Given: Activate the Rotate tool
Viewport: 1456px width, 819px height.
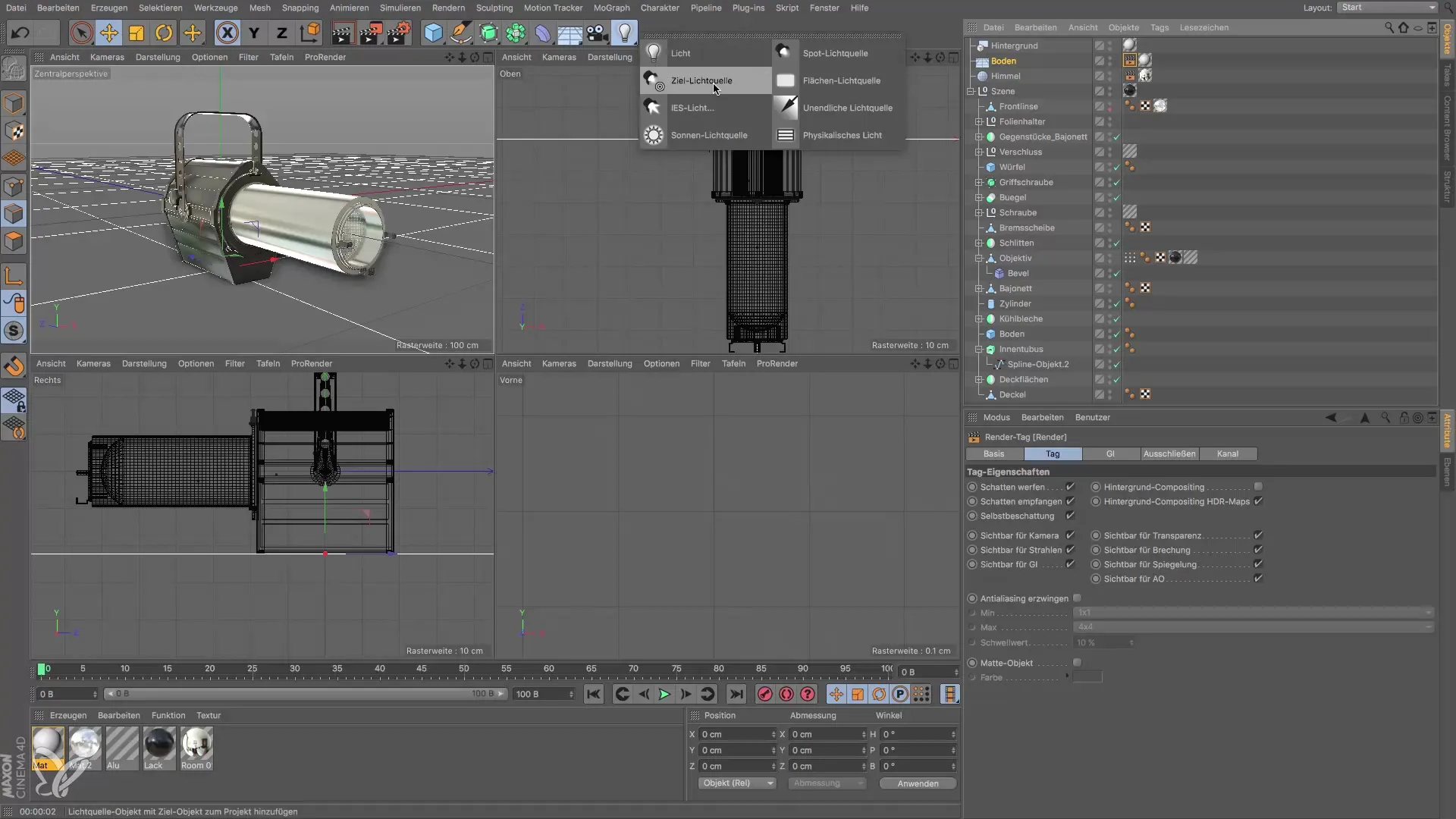Looking at the screenshot, I should click(165, 33).
